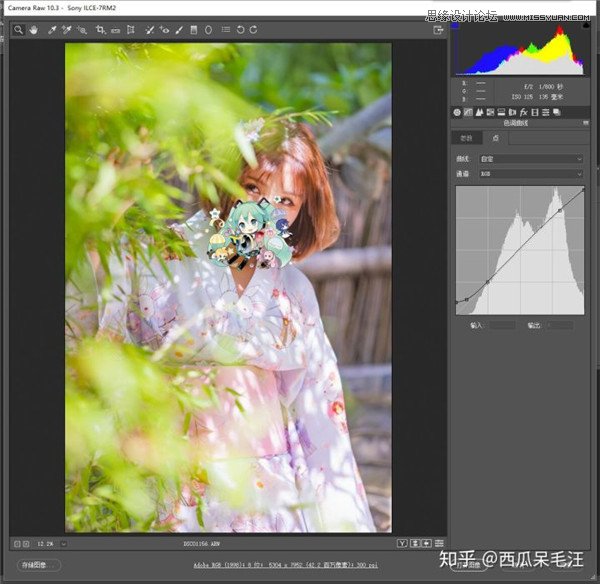
Task: Select the Zoom tool in the toolbar
Action: point(18,30)
